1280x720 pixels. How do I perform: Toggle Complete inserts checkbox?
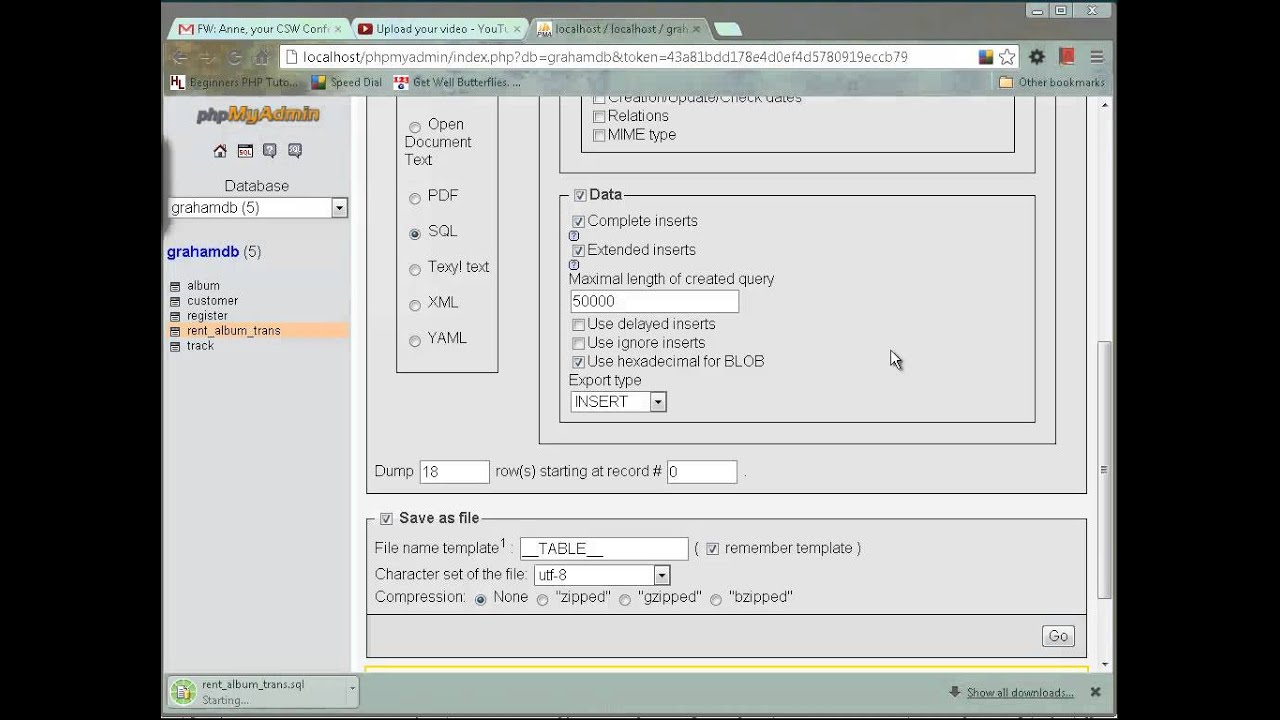[x=578, y=222]
